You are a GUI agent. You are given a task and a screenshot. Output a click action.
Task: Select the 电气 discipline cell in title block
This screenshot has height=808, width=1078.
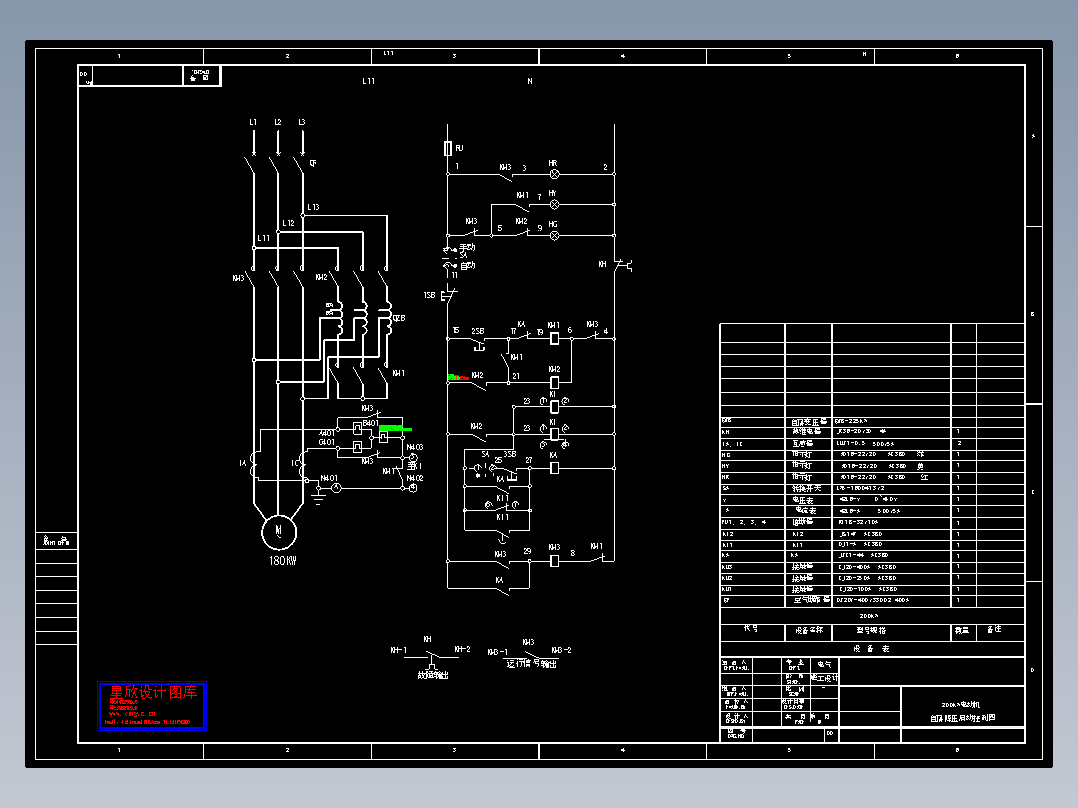(x=824, y=664)
